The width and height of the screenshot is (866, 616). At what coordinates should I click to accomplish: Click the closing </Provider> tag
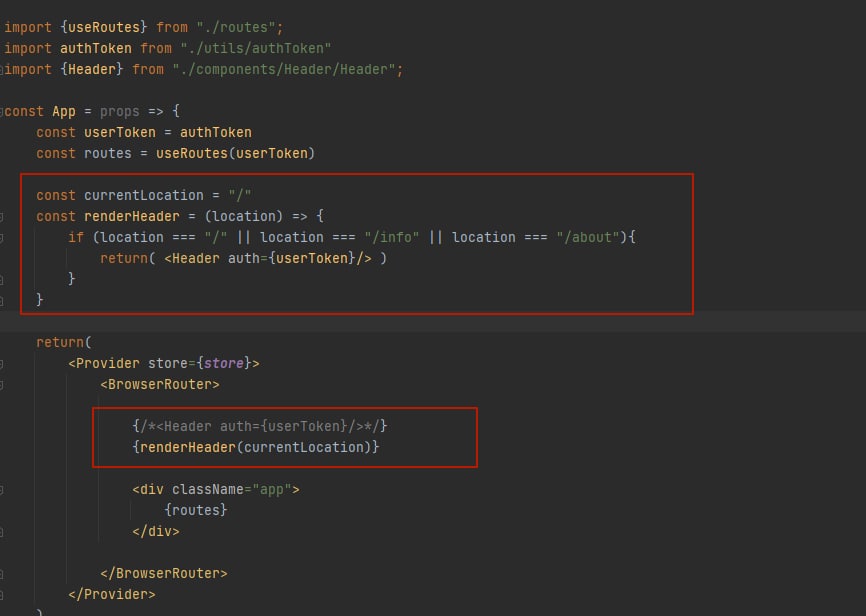(x=112, y=594)
